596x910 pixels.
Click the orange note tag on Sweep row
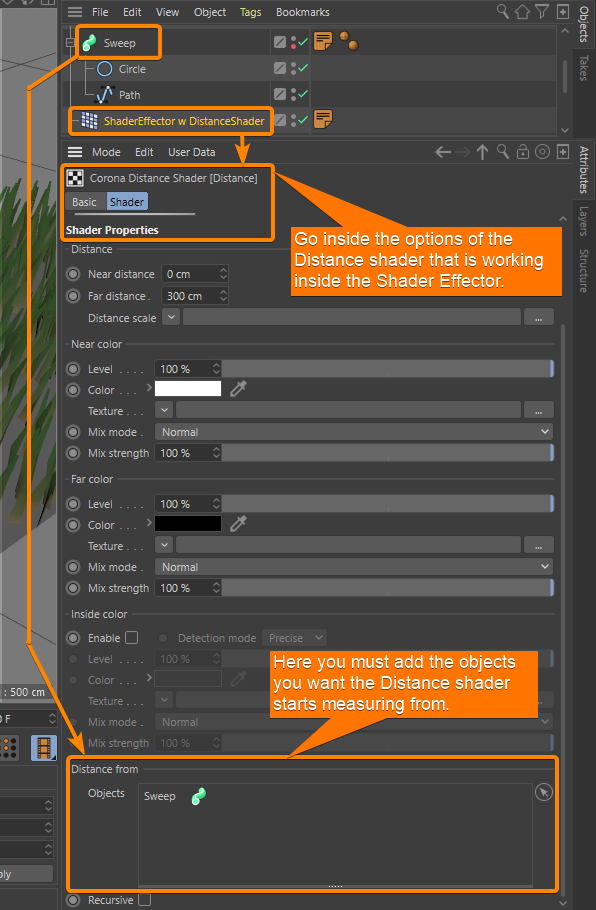coord(323,41)
